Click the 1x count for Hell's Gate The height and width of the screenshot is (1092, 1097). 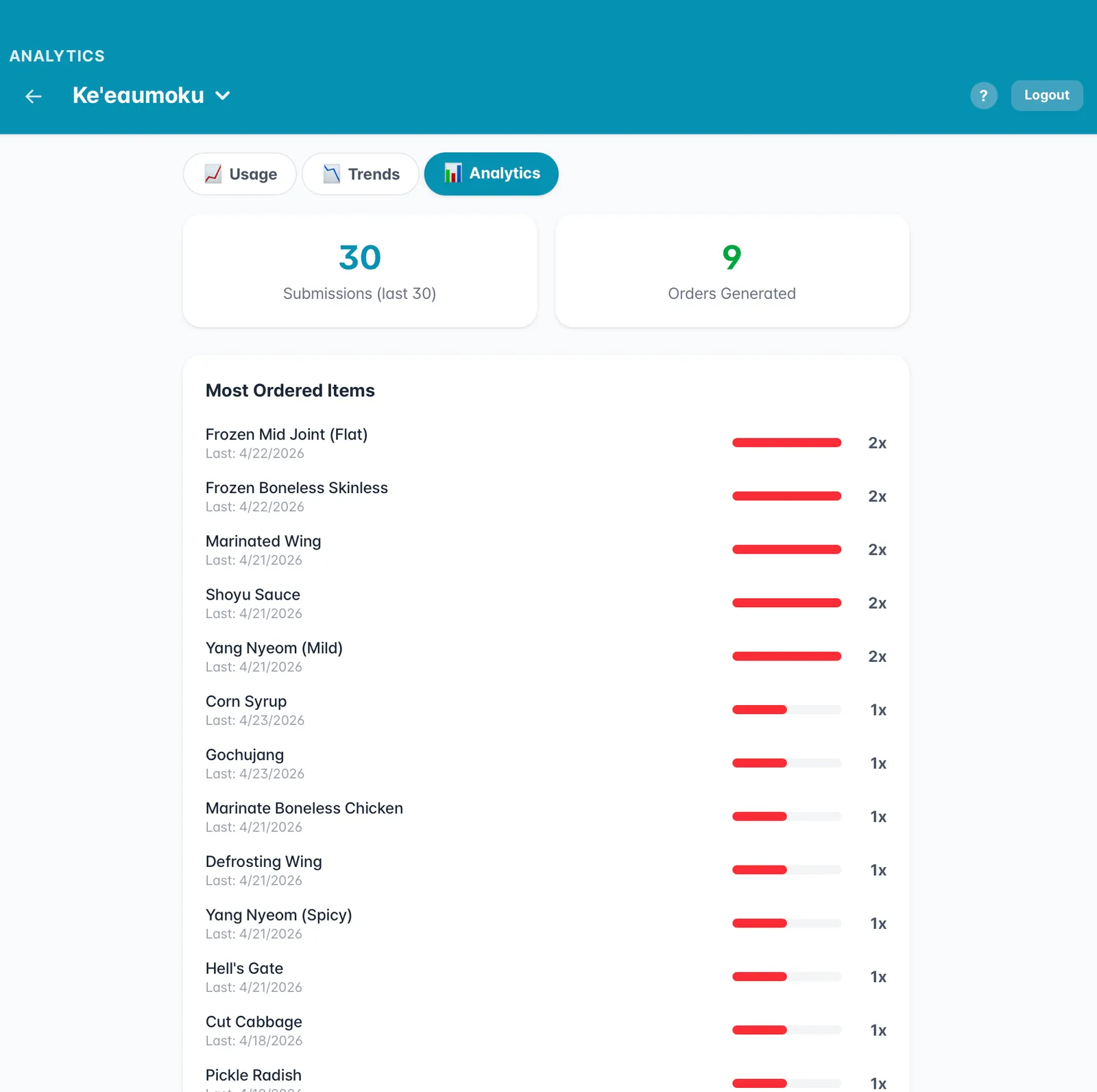point(878,977)
